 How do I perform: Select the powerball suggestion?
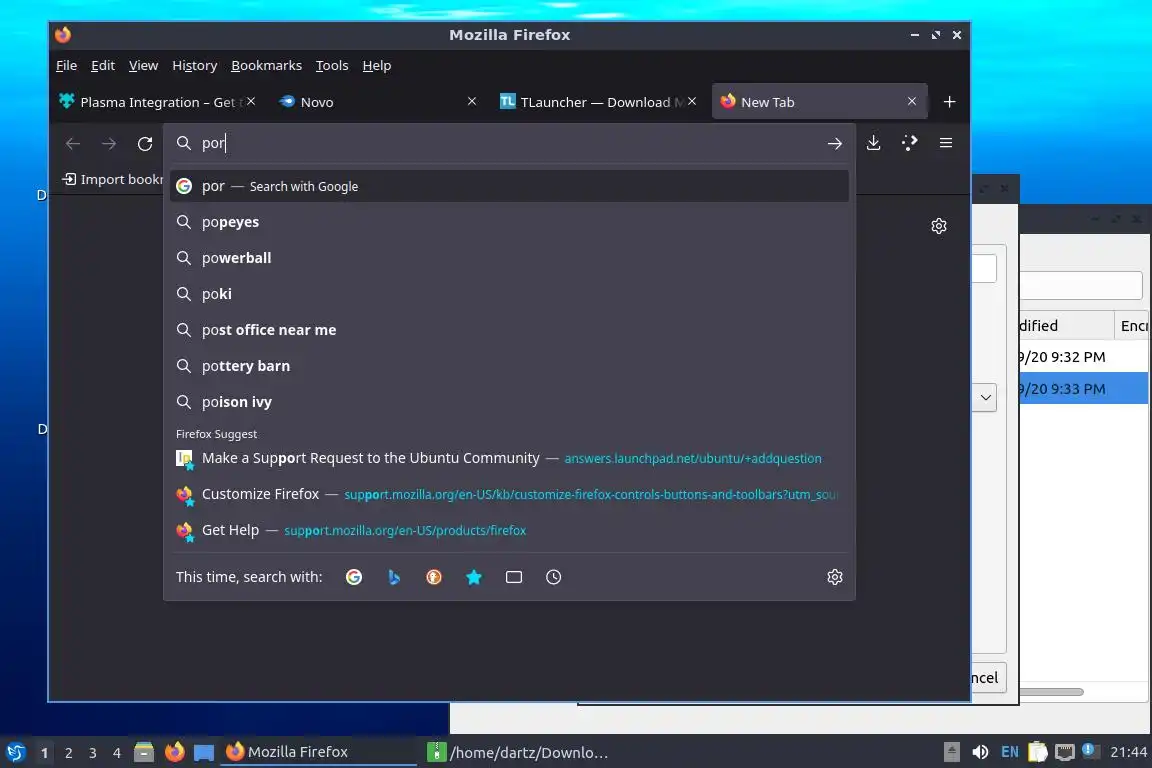pyautogui.click(x=509, y=258)
